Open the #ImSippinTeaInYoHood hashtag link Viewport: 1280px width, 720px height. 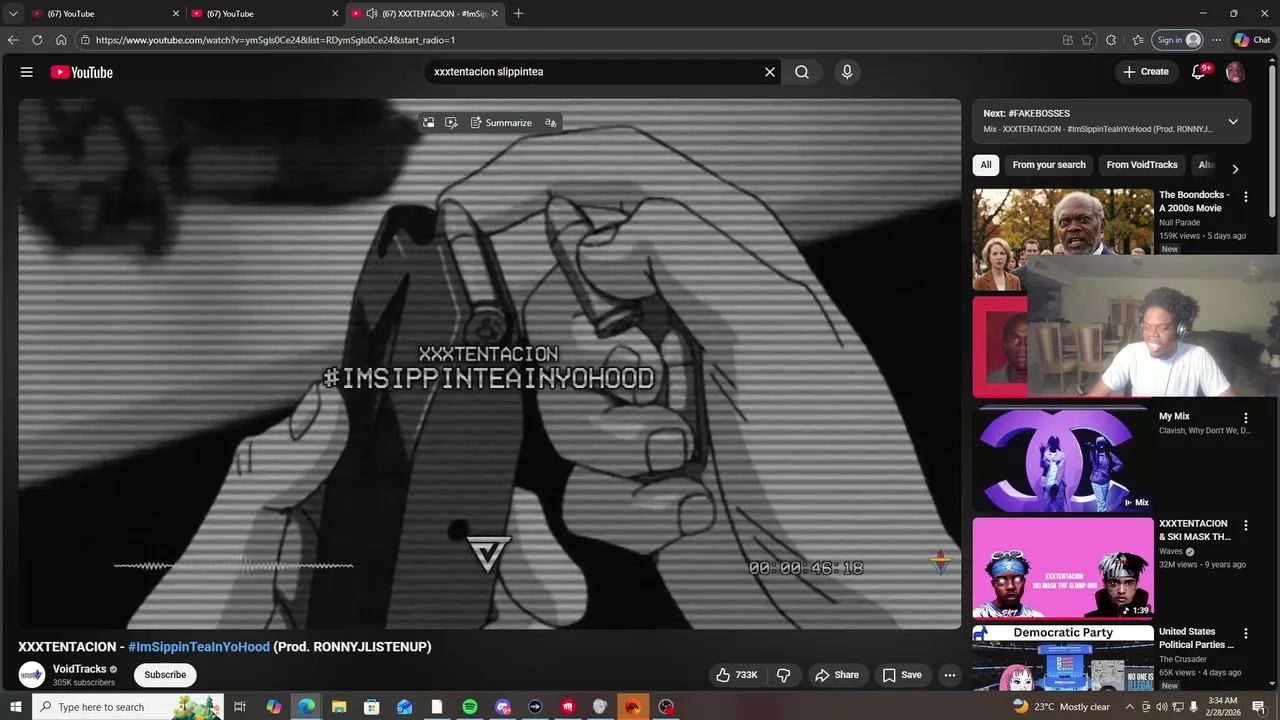point(199,647)
